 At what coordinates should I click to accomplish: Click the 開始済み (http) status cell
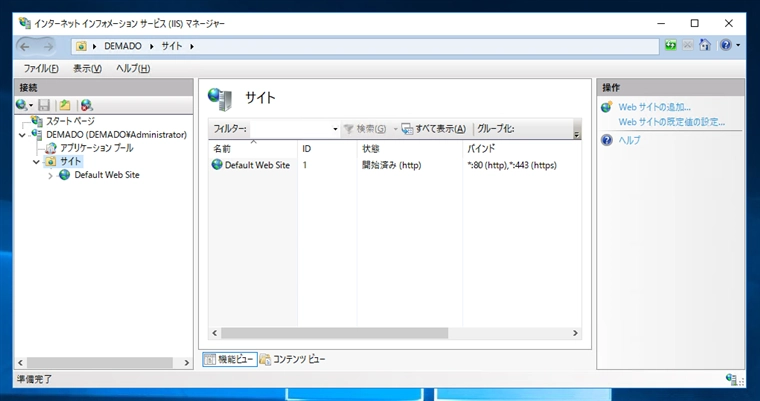click(x=392, y=165)
